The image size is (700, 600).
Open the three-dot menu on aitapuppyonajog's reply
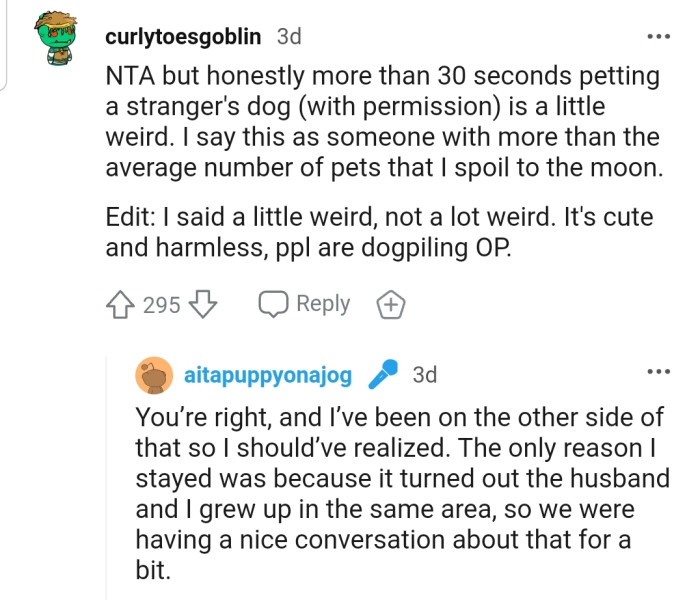(x=657, y=374)
